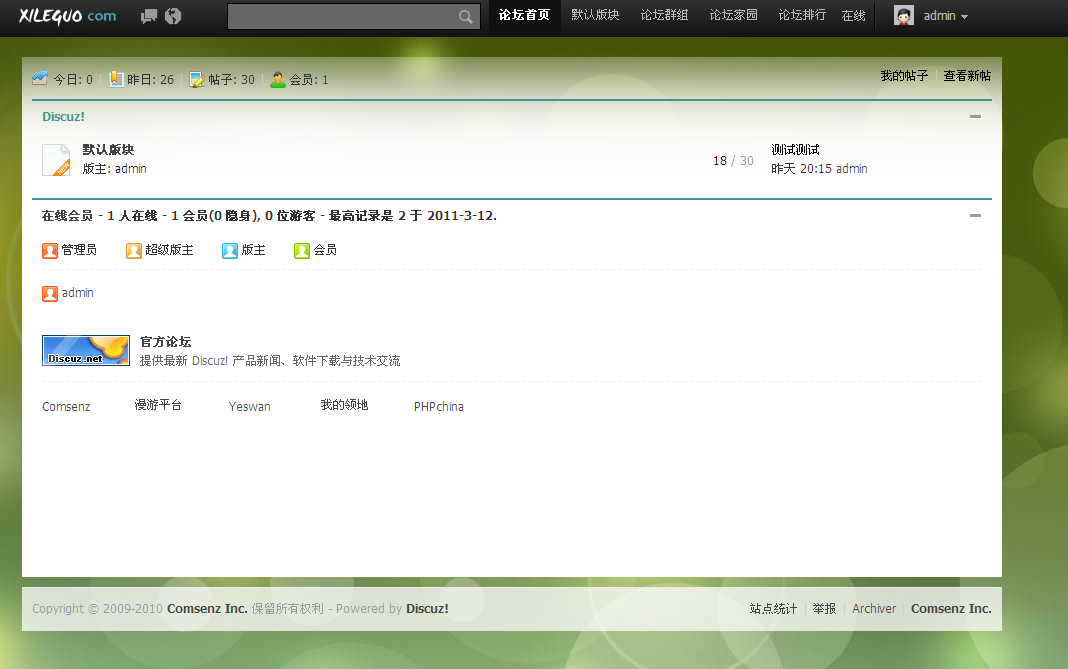Click the 今日: 0 statistic text
This screenshot has height=669, width=1068.
73,80
